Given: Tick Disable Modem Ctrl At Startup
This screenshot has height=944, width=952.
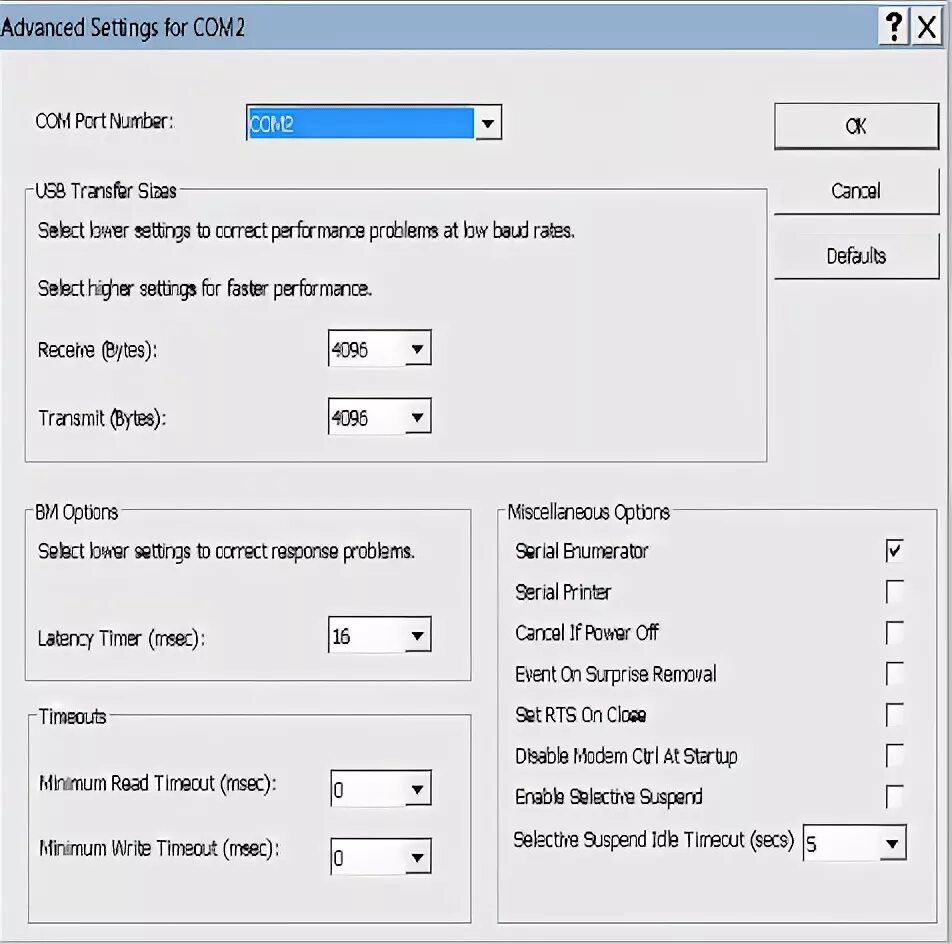Looking at the screenshot, I should [894, 755].
